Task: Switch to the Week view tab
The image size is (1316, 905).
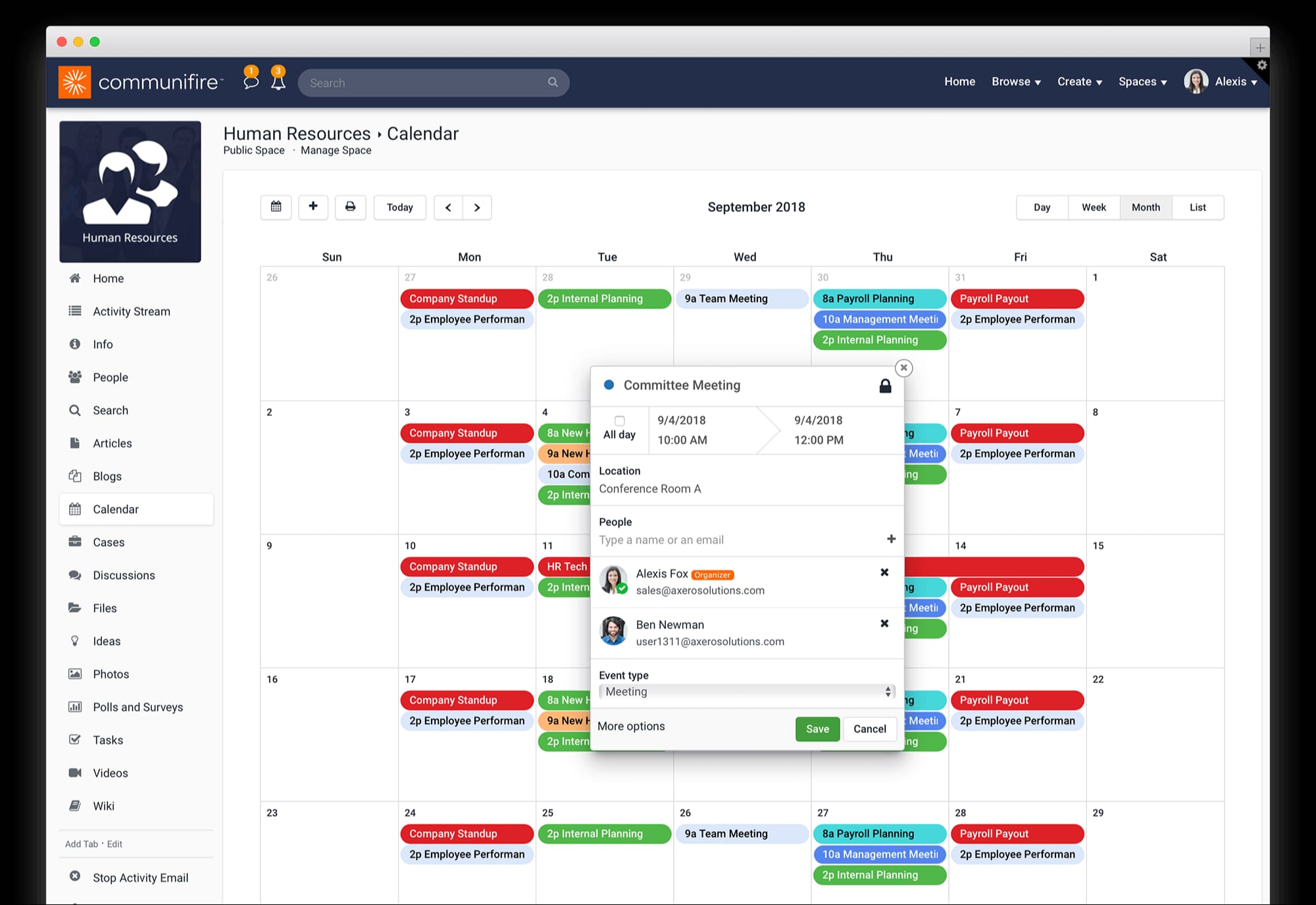Action: (1094, 207)
